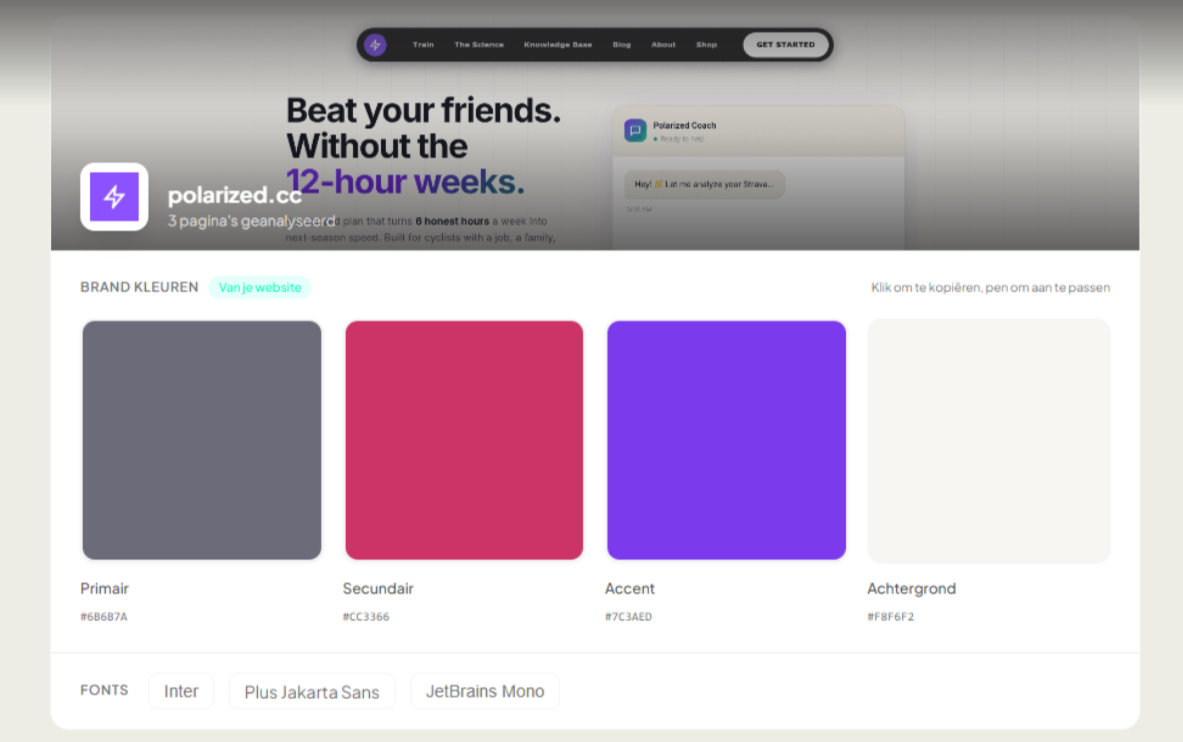Screen dimensions: 1183x742
Task: Copy the Achtergrond off-white swatch
Action: click(x=988, y=440)
